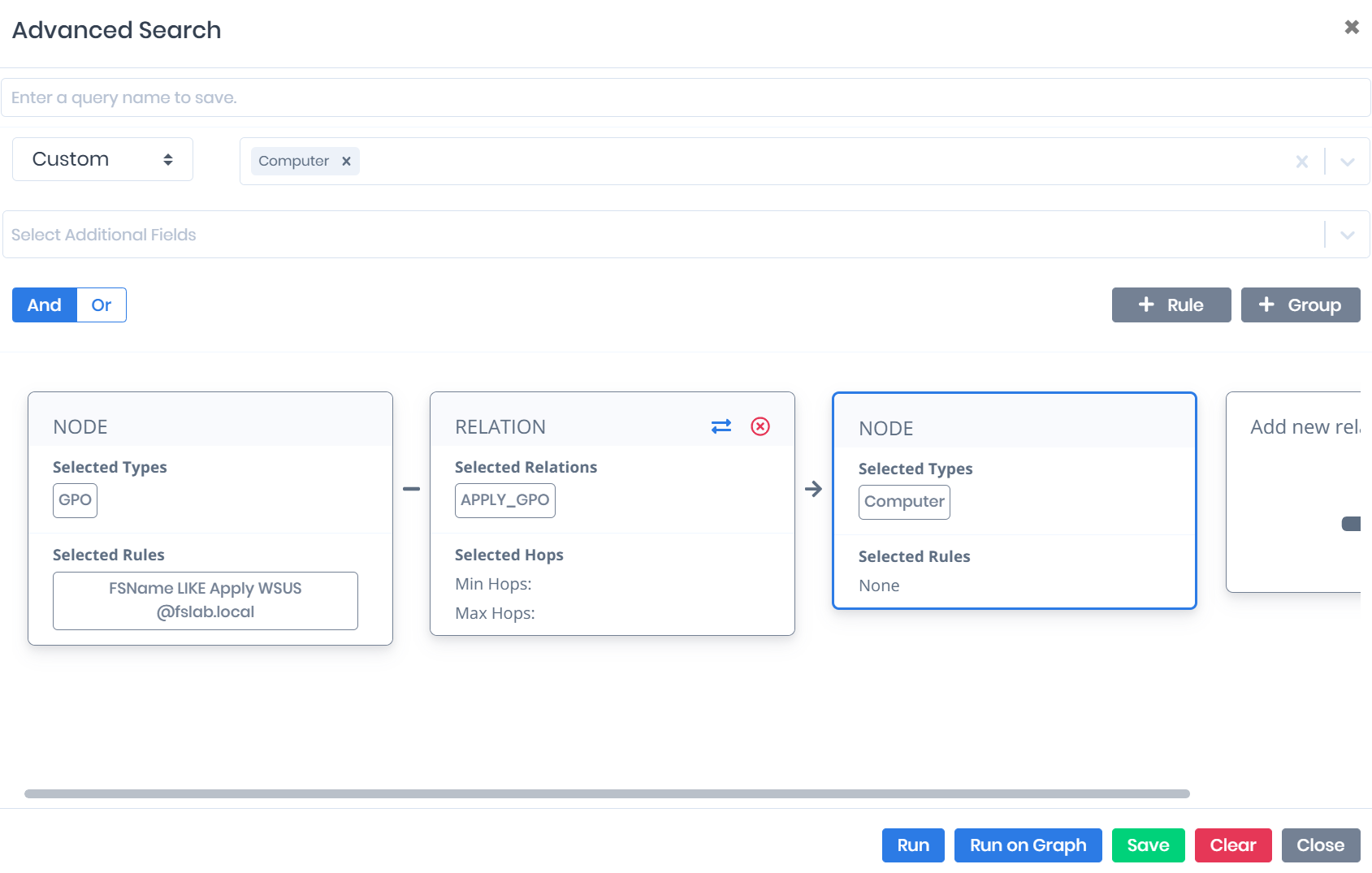Viewport: 1372px width, 873px height.
Task: Expand the node types dropdown chevron
Action: [1347, 161]
